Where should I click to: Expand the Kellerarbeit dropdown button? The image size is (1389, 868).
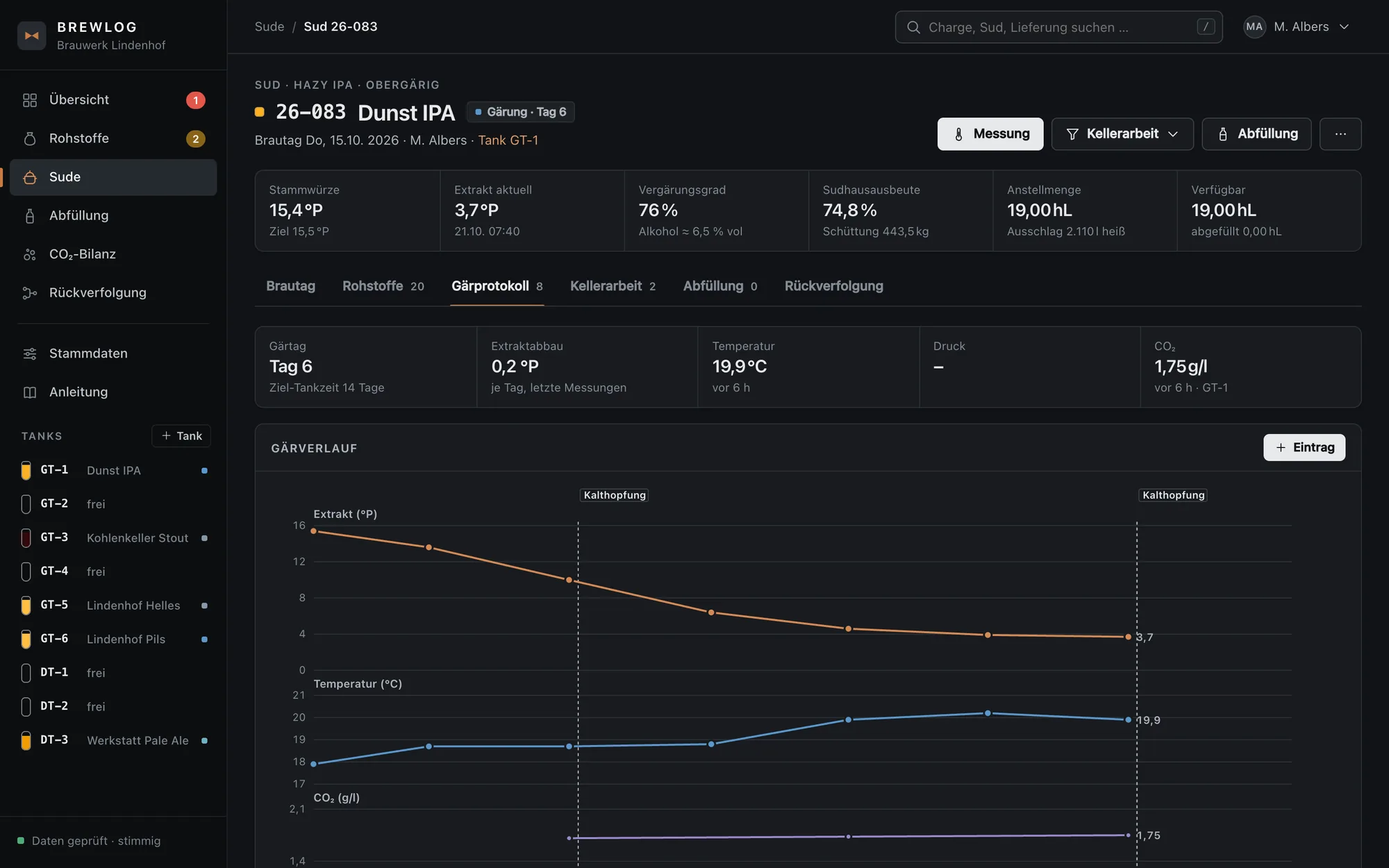(1122, 134)
